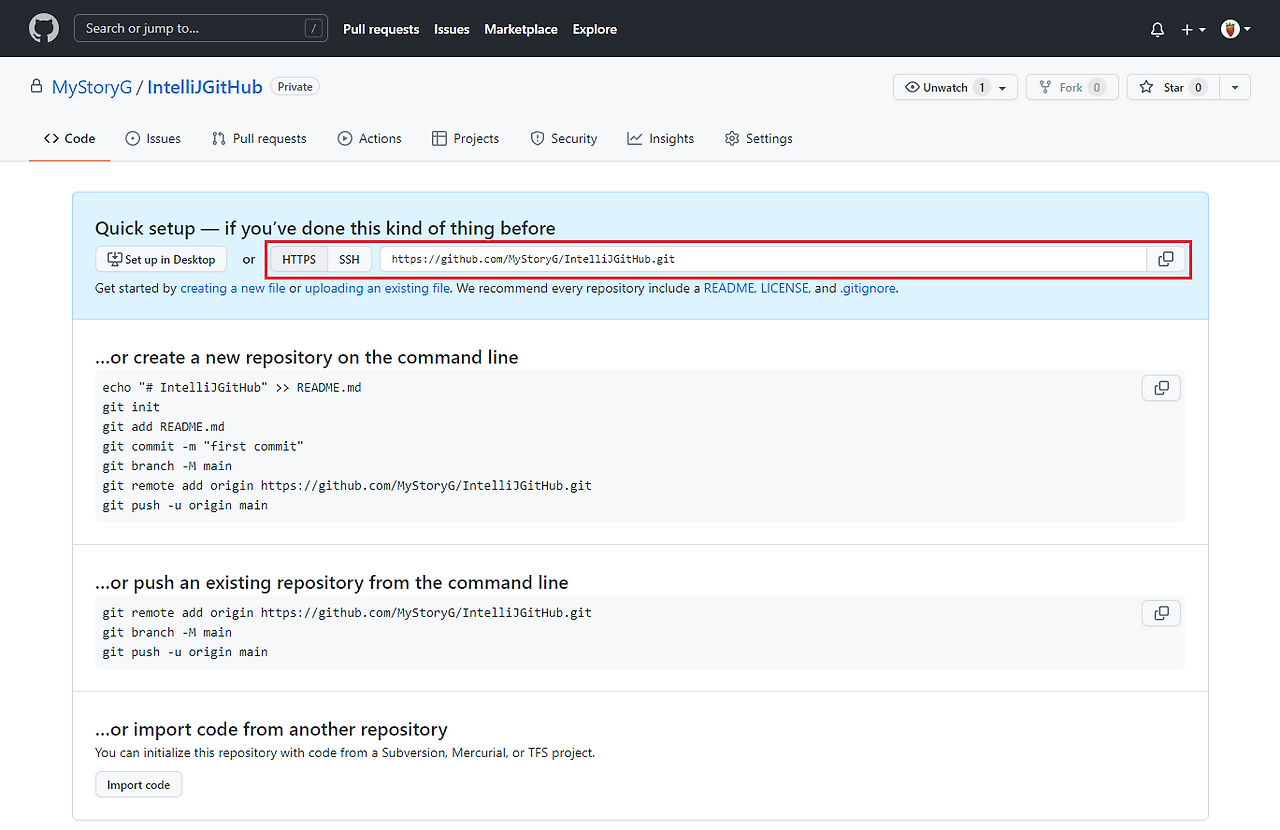Click the GitHub logo in the header

(43, 28)
